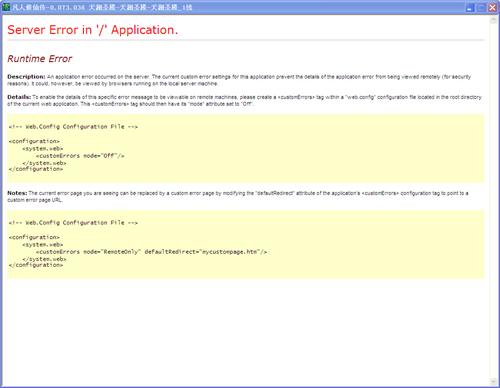The image size is (500, 388).
Task: Click the 'Details:' label
Action: pos(19,97)
